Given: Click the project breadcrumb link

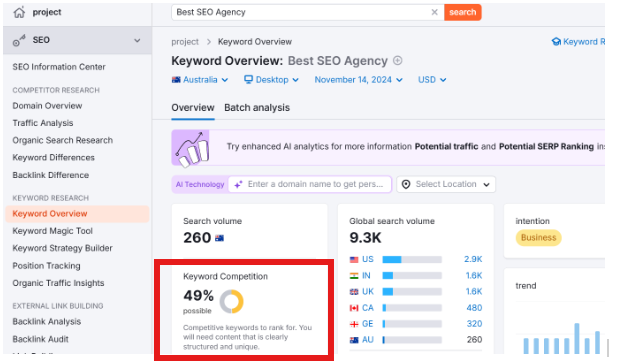Looking at the screenshot, I should coord(185,41).
